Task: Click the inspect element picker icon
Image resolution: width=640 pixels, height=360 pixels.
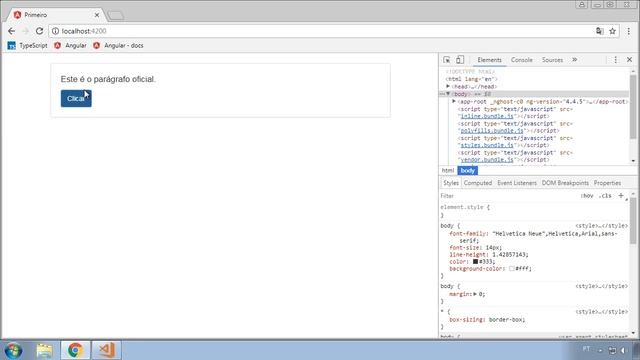Action: tap(447, 60)
